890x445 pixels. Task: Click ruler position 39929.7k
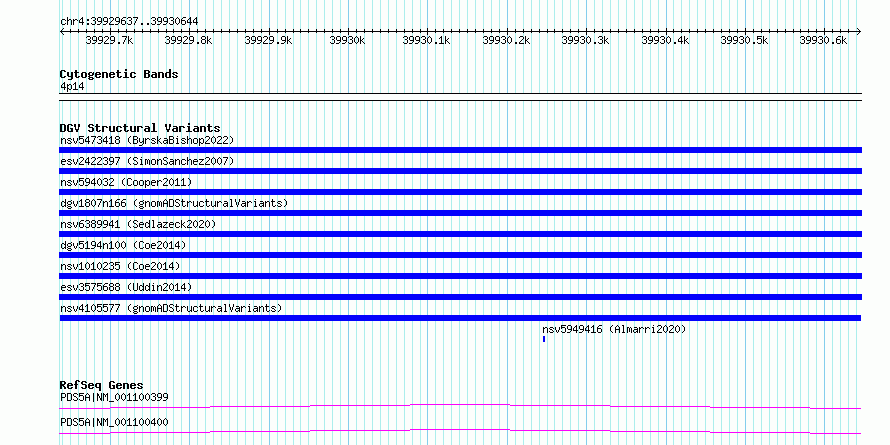pyautogui.click(x=110, y=40)
